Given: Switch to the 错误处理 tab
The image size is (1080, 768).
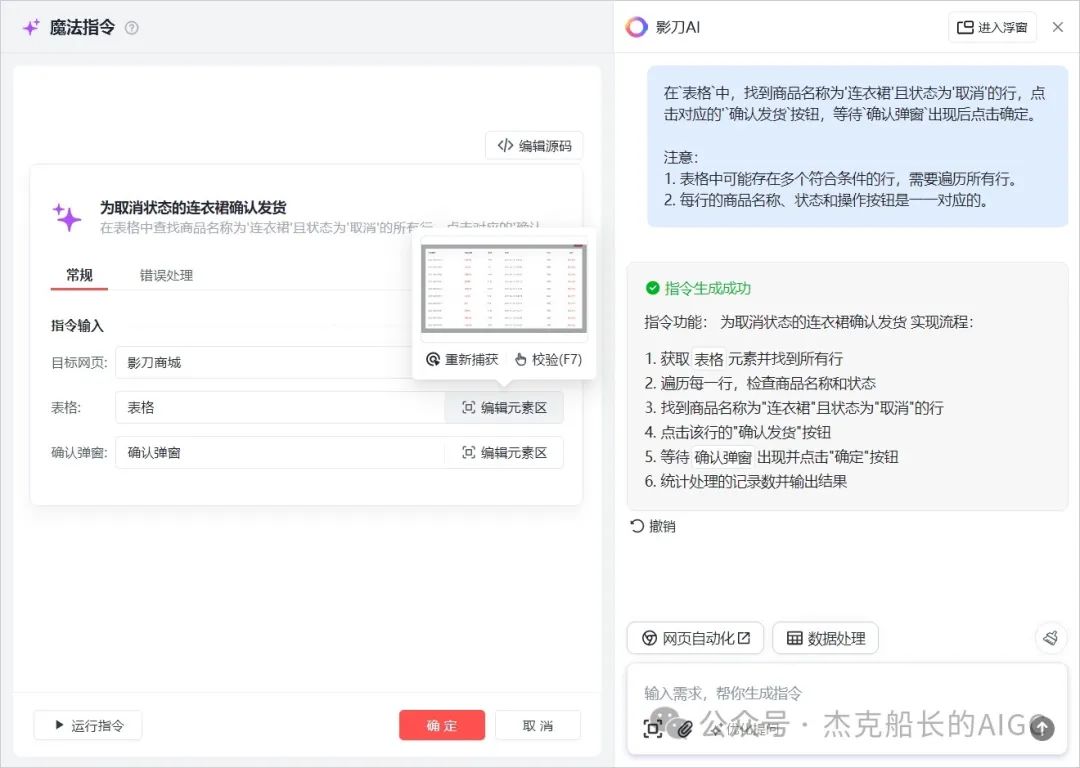Looking at the screenshot, I should pyautogui.click(x=166, y=276).
